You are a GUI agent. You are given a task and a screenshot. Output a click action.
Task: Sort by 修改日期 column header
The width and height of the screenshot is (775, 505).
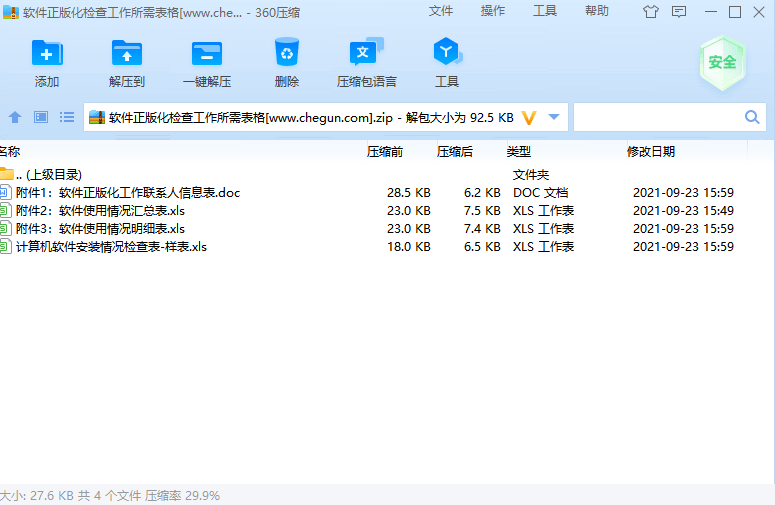(651, 152)
